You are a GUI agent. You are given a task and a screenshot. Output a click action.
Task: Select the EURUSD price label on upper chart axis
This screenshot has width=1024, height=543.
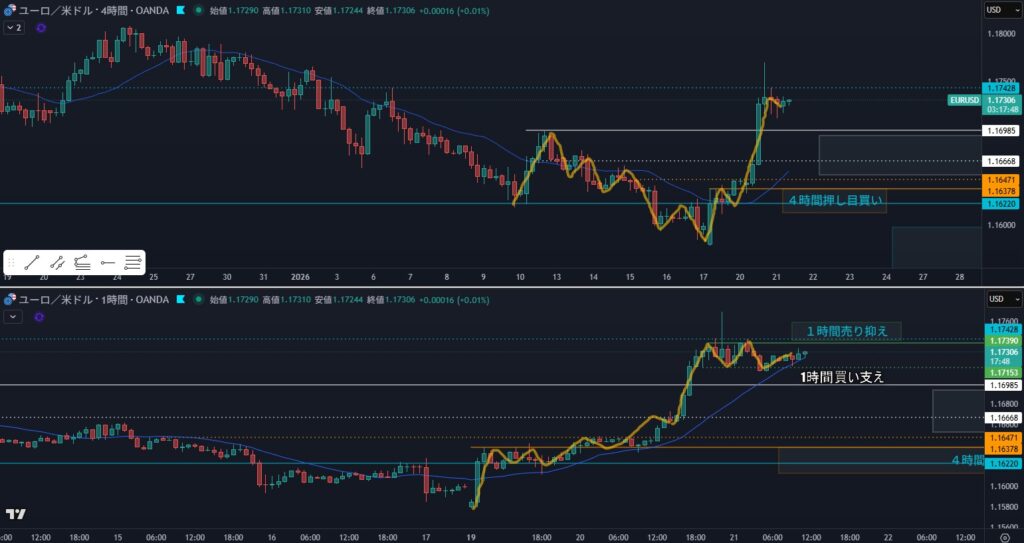point(964,100)
